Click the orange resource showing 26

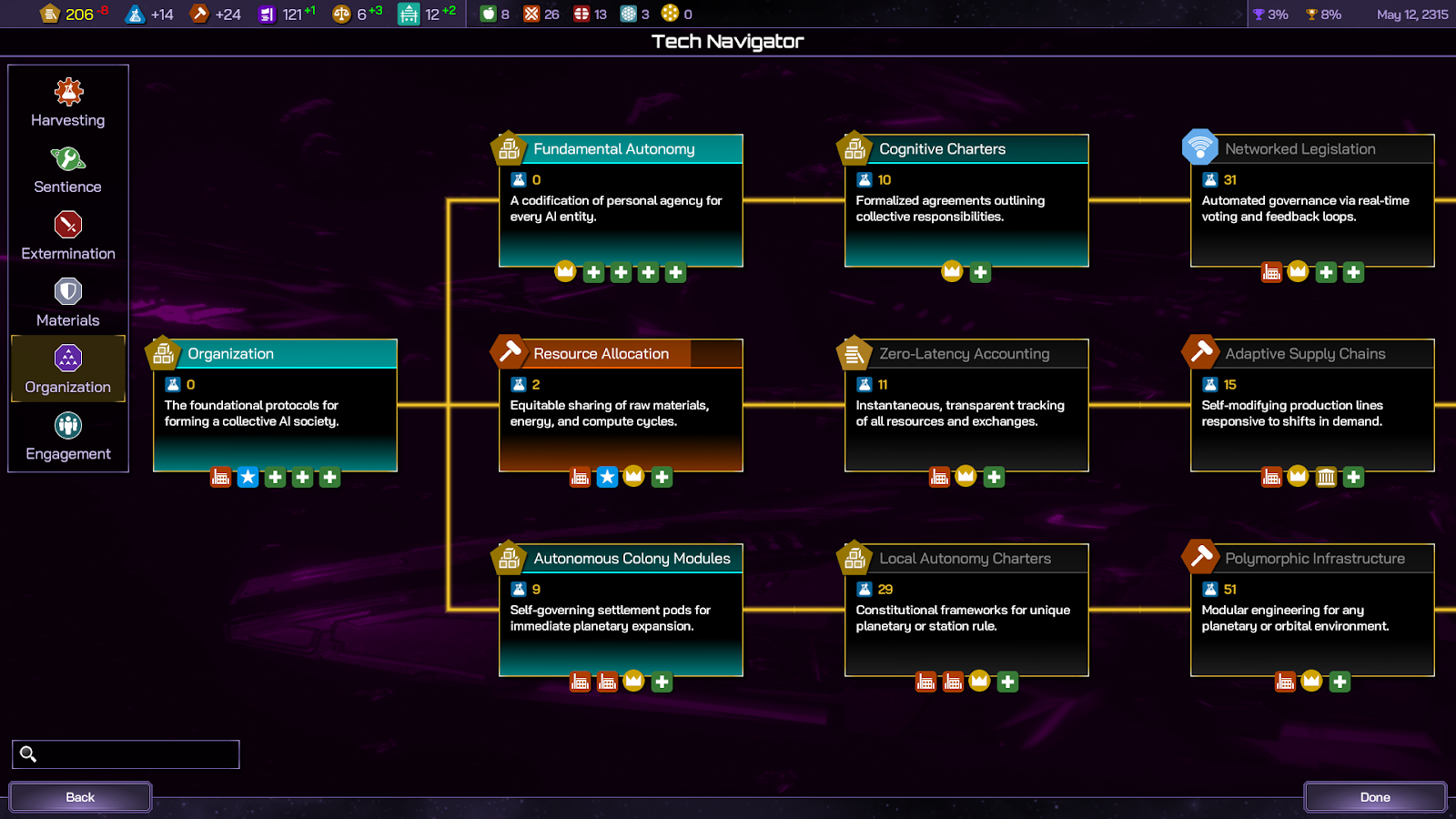[x=541, y=14]
